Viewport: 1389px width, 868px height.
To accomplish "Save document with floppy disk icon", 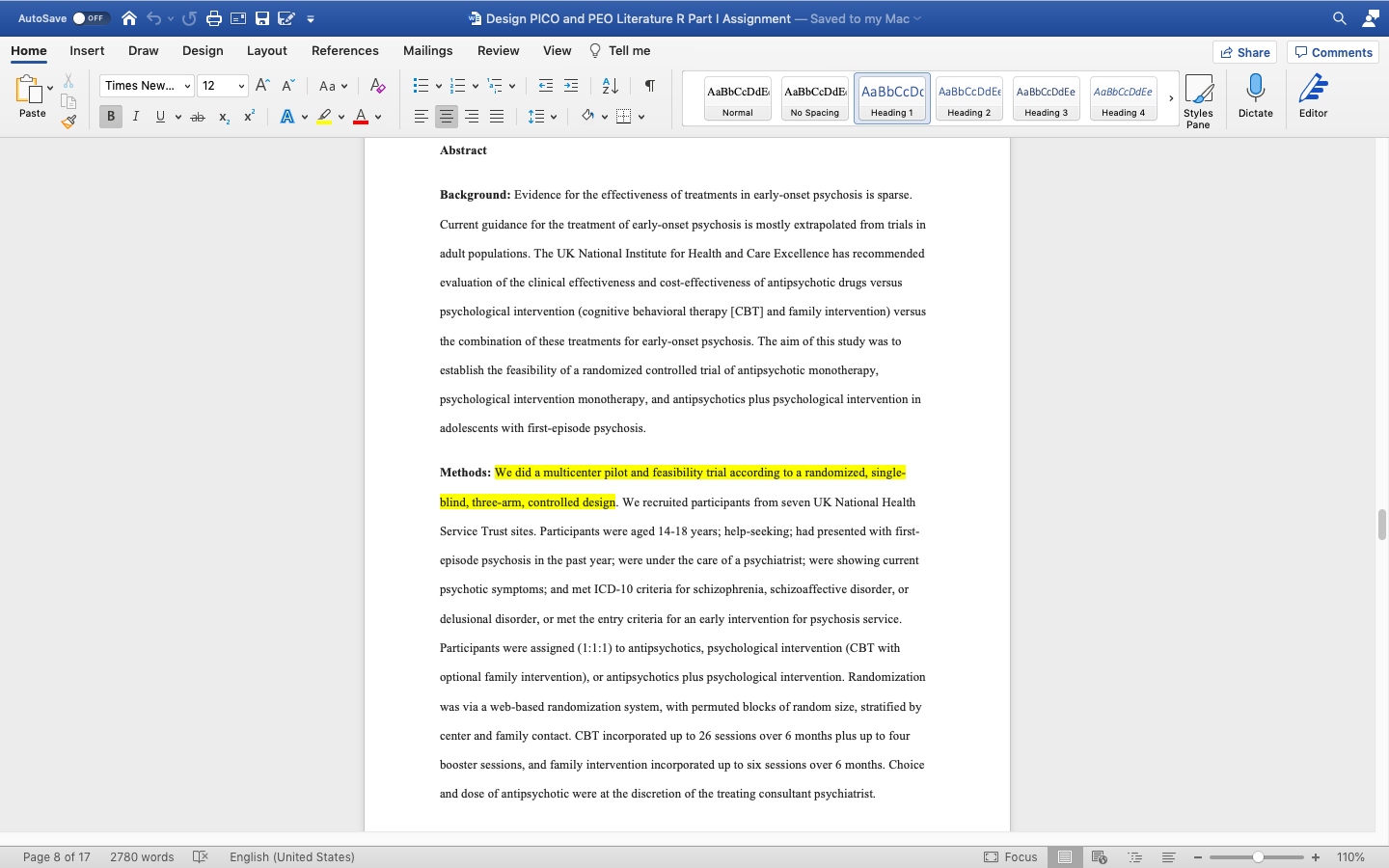I will tap(262, 18).
